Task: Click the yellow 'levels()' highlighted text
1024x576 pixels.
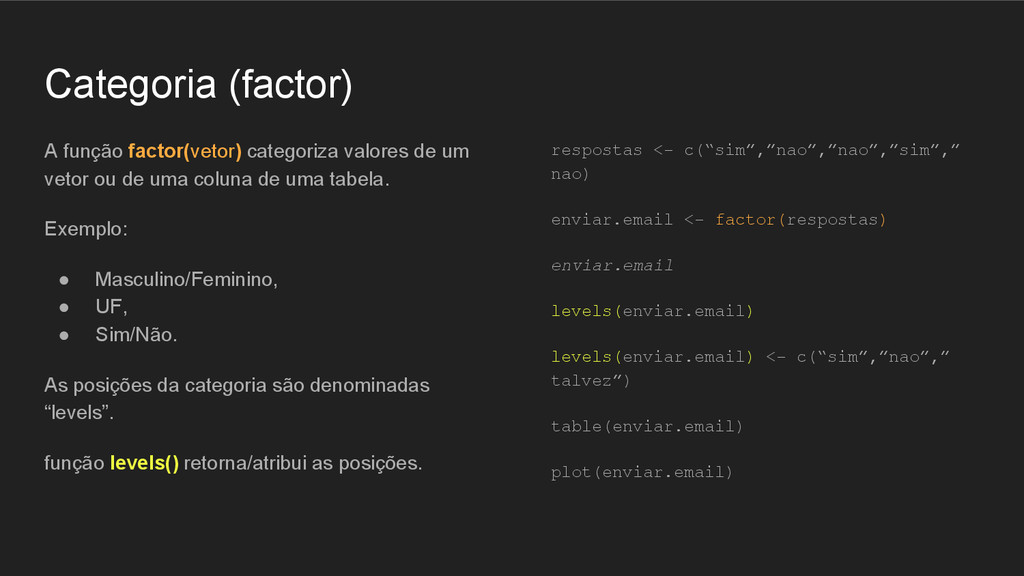Action: [144, 463]
